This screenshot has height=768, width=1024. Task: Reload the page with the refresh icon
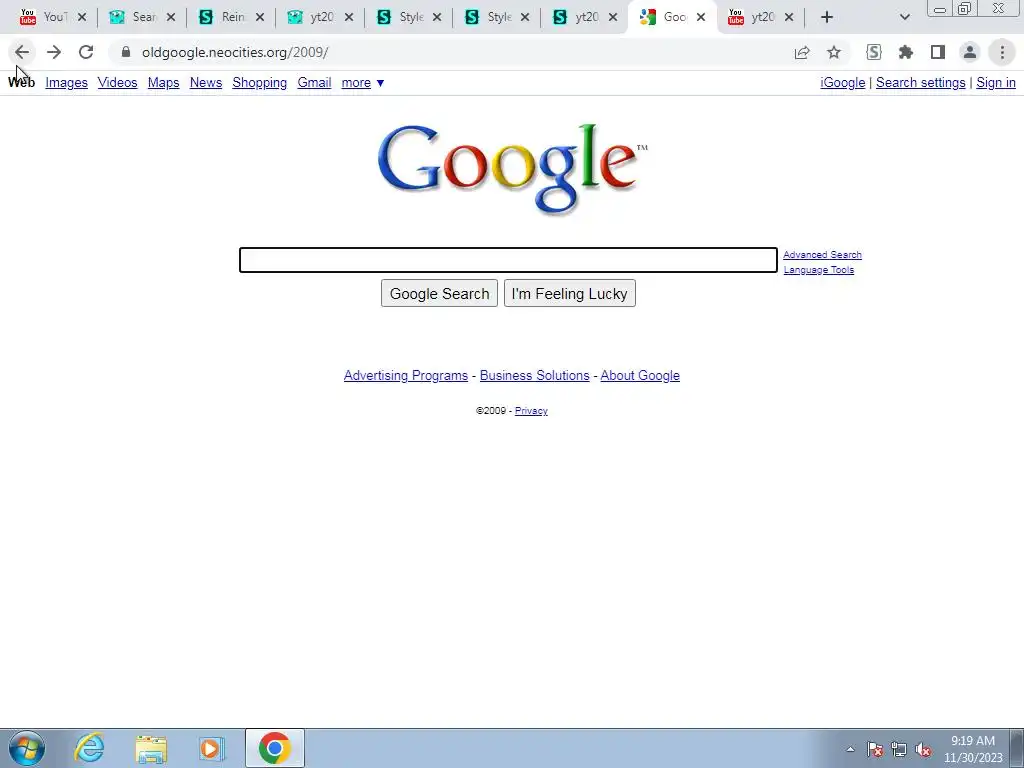pyautogui.click(x=86, y=52)
